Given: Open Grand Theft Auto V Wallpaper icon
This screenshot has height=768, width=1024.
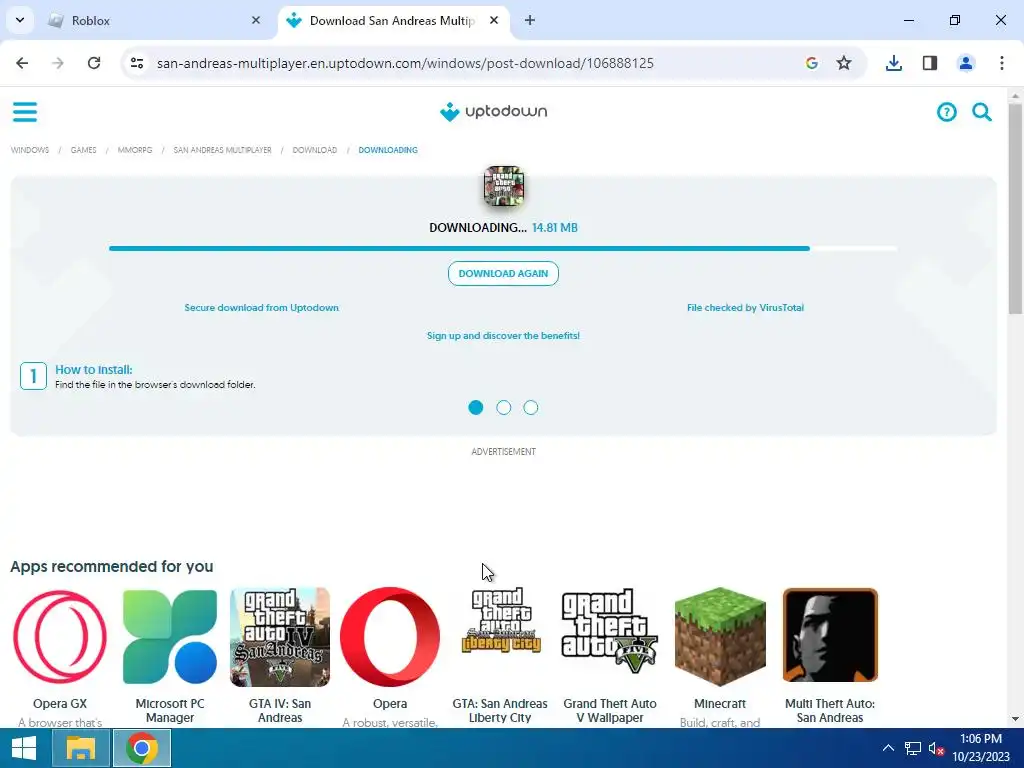Looking at the screenshot, I should (610, 631).
